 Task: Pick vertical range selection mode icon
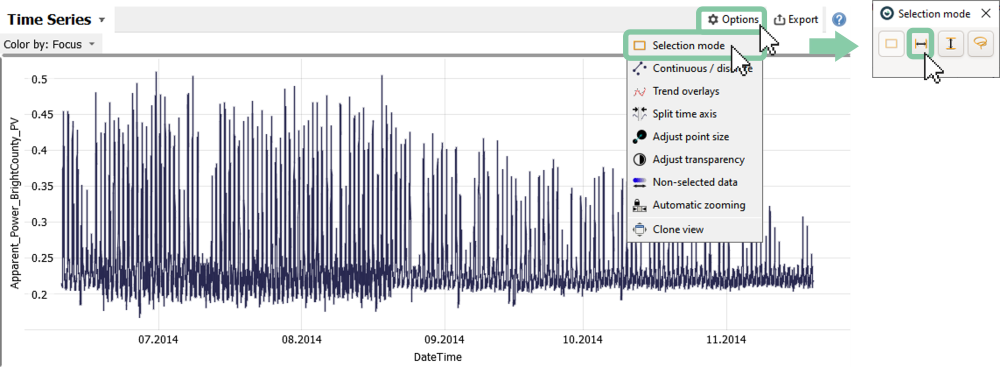951,43
